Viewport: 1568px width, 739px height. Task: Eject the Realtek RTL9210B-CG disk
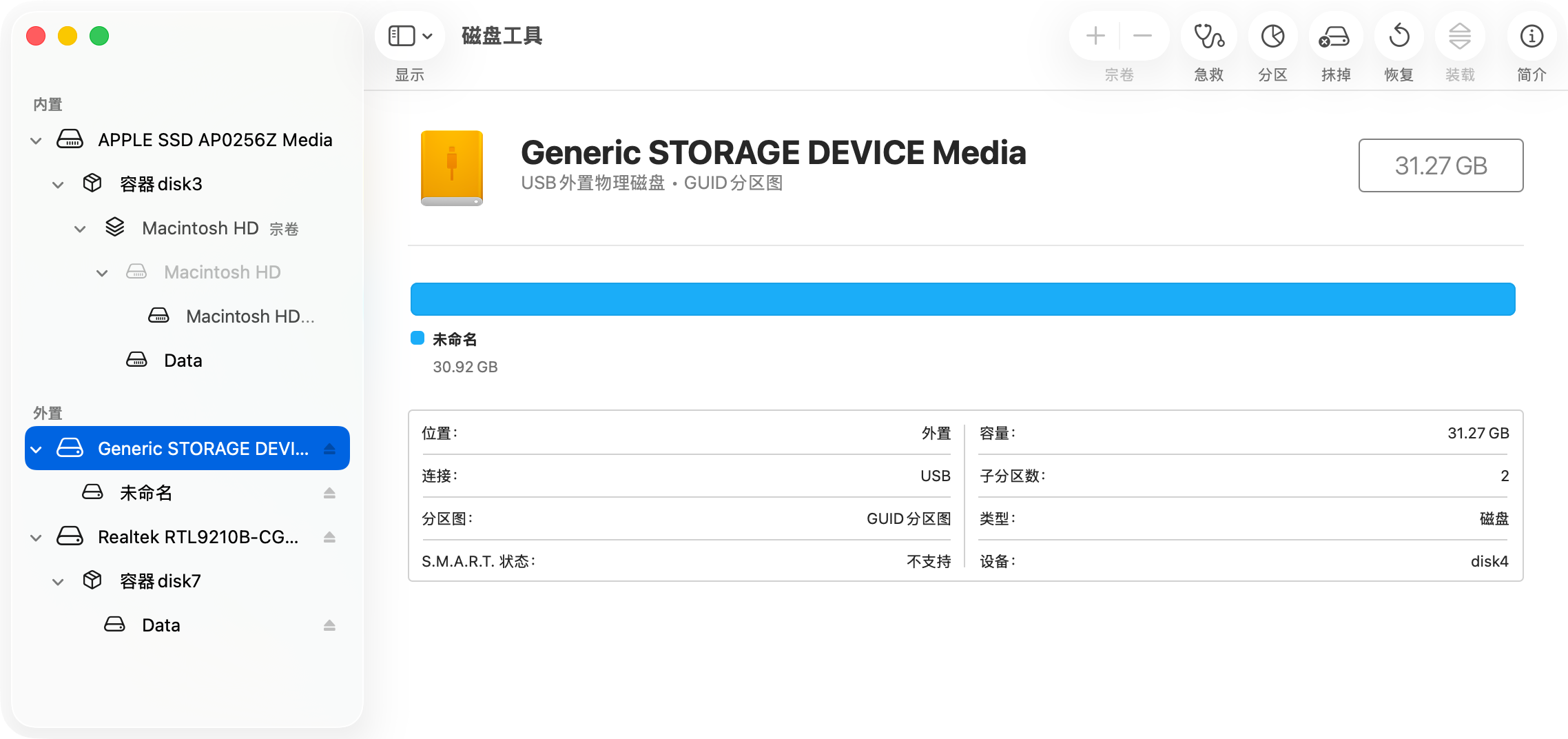[x=329, y=537]
